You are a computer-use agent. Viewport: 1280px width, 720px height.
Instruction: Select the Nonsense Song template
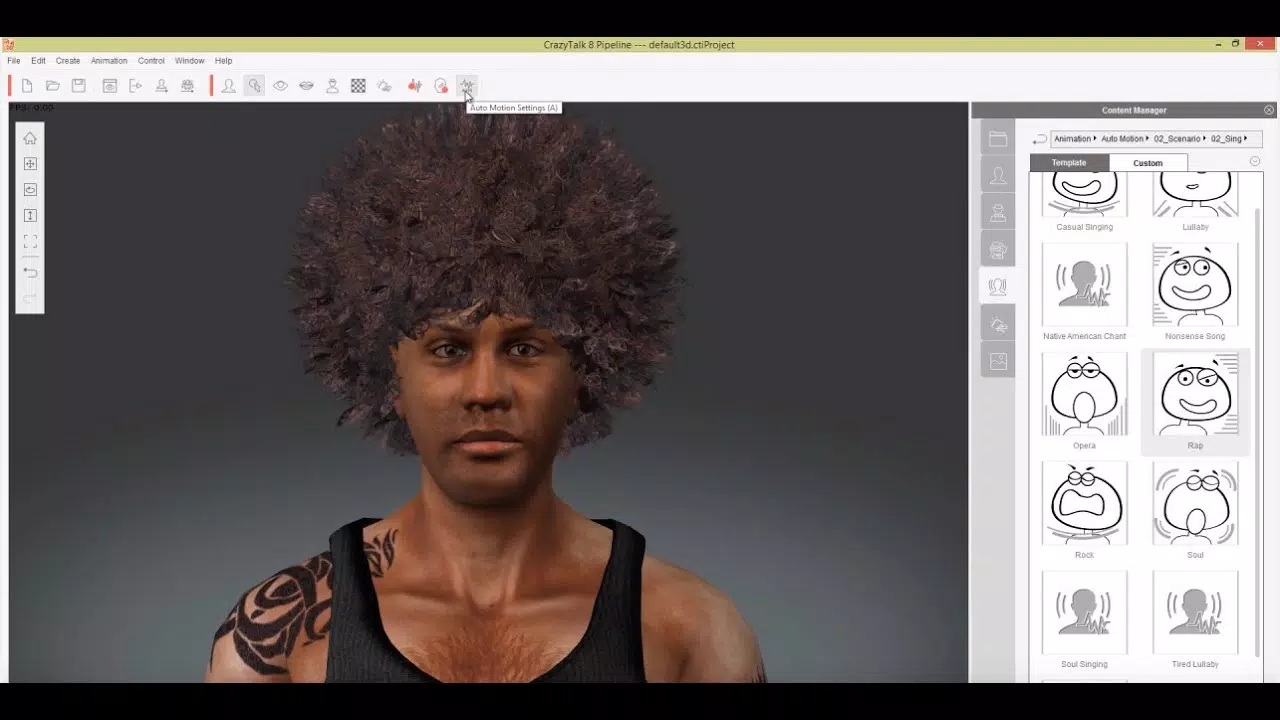point(1195,292)
